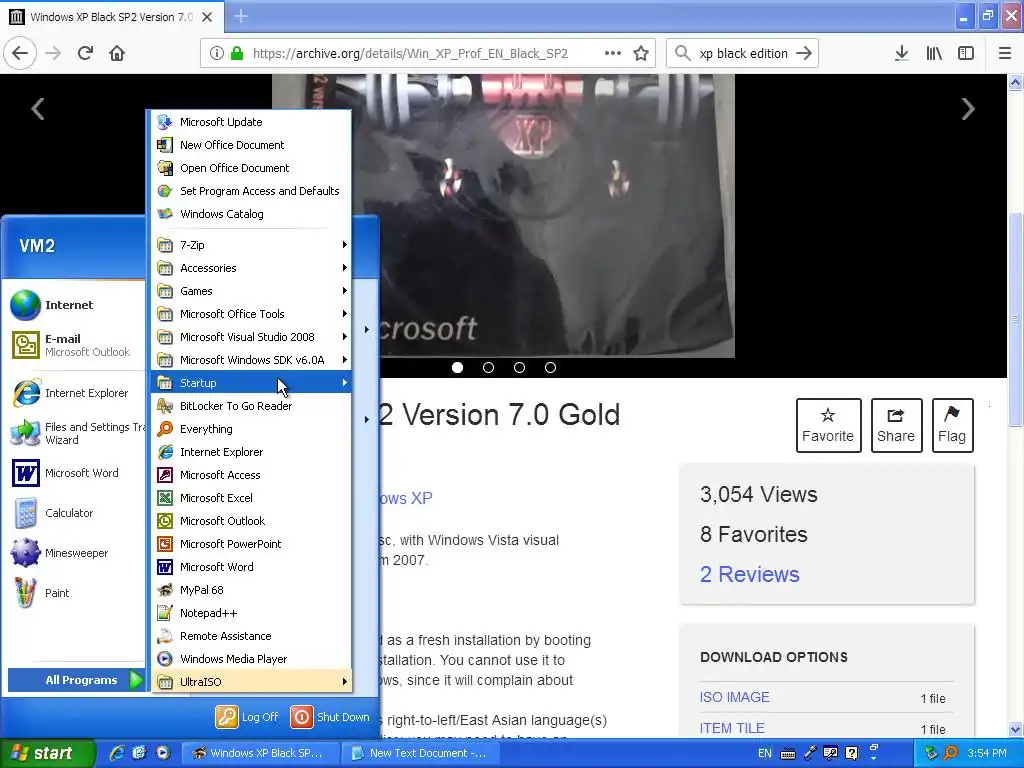Image resolution: width=1024 pixels, height=768 pixels.
Task: Open the Downloads arrow in toolbar
Action: 901,54
